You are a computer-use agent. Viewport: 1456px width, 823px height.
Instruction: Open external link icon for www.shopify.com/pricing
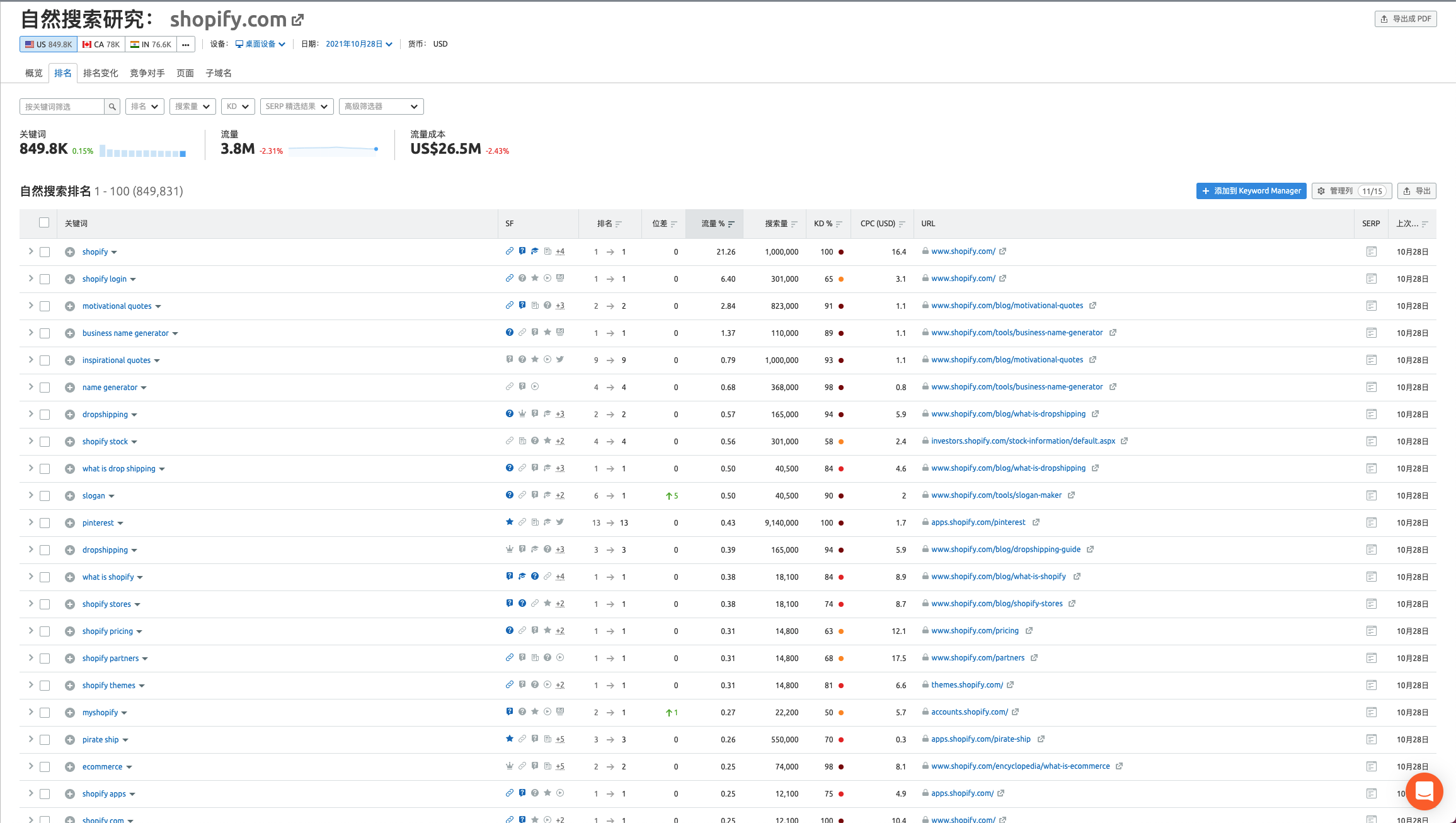click(x=1029, y=631)
